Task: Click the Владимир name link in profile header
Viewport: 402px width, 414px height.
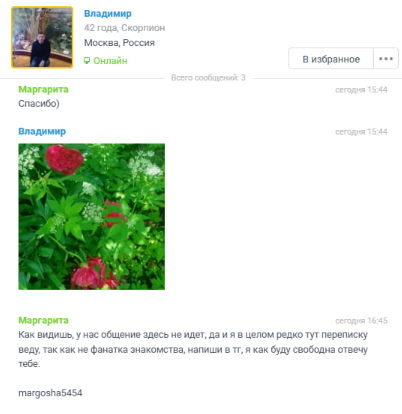Action: point(108,14)
